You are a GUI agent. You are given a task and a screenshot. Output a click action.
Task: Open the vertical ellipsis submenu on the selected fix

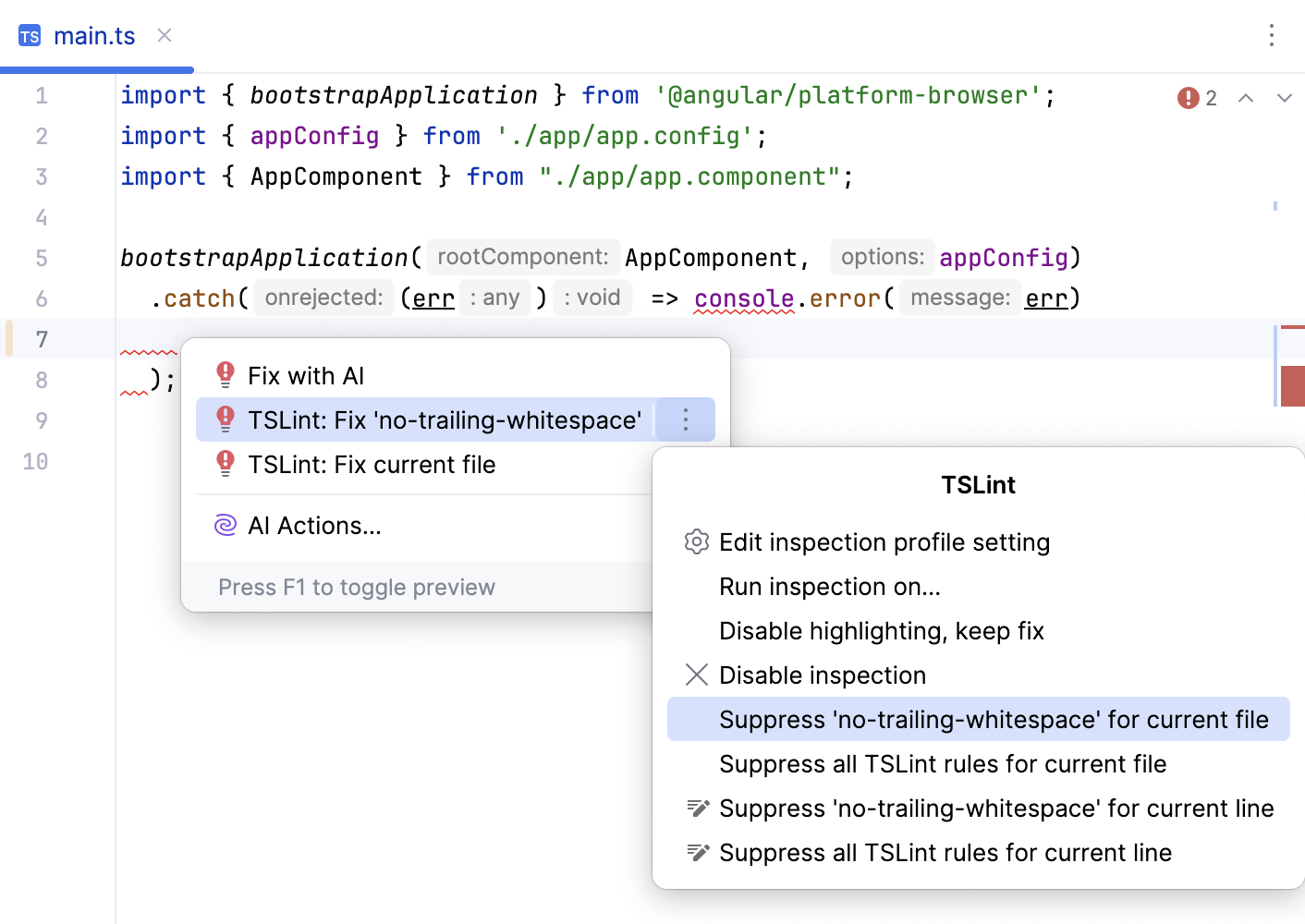685,419
